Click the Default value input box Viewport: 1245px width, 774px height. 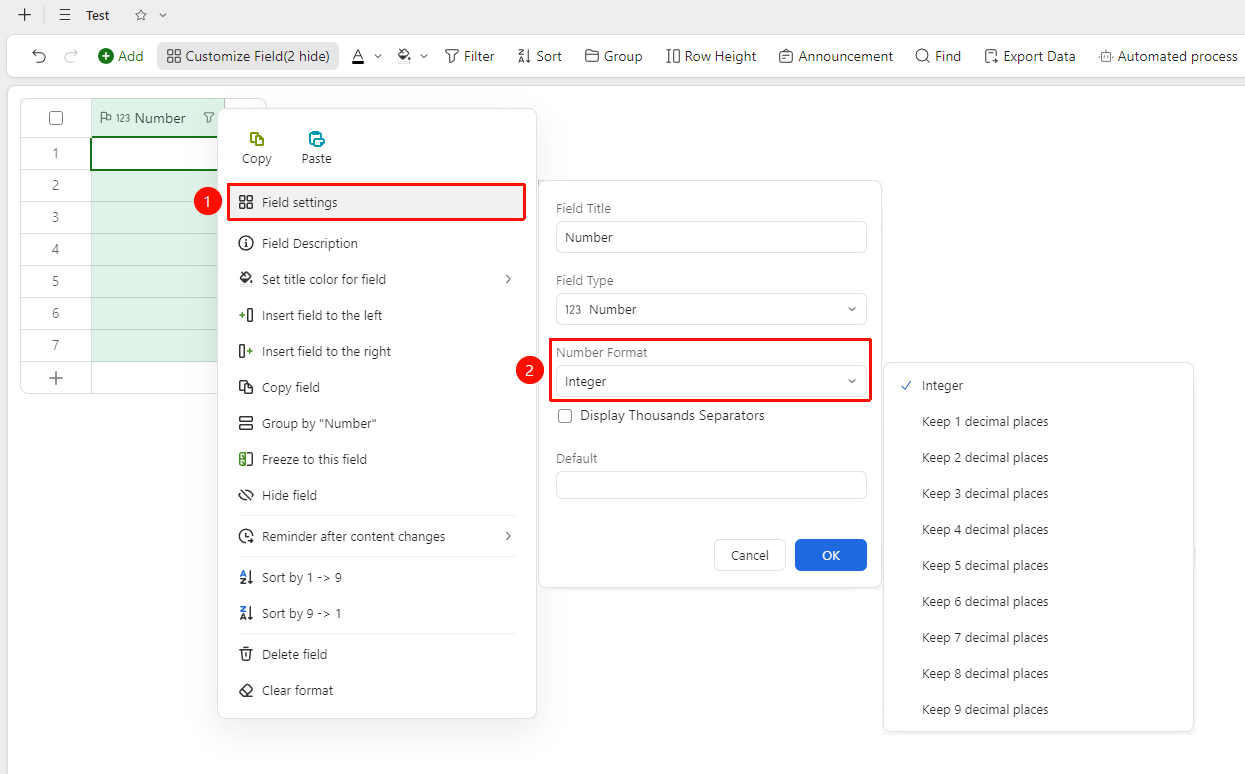[x=711, y=485]
